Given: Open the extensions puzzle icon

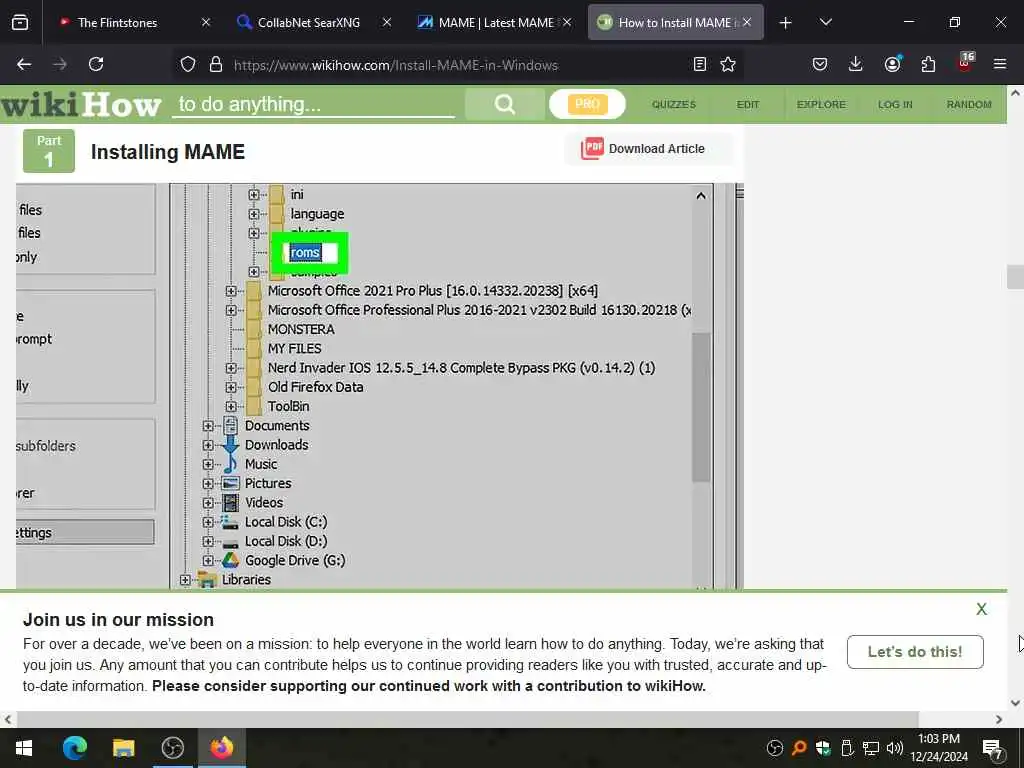Looking at the screenshot, I should [928, 64].
